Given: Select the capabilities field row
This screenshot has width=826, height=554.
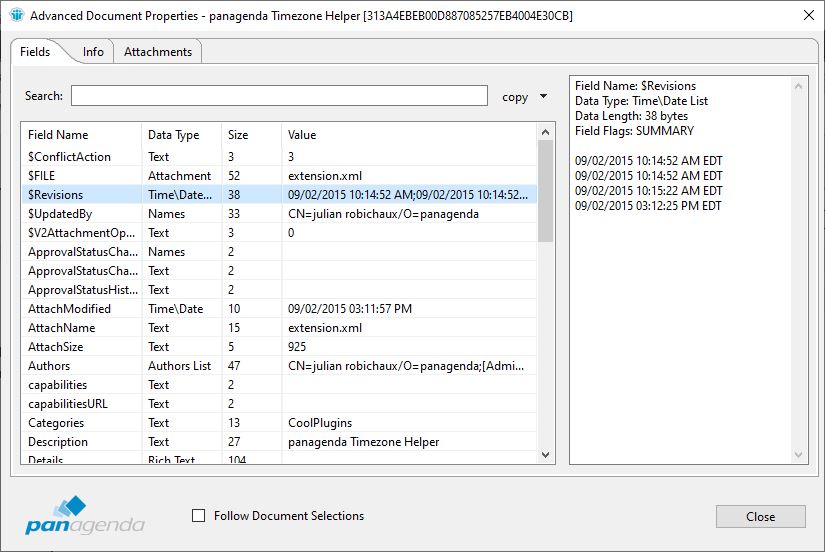Looking at the screenshot, I should pos(279,384).
